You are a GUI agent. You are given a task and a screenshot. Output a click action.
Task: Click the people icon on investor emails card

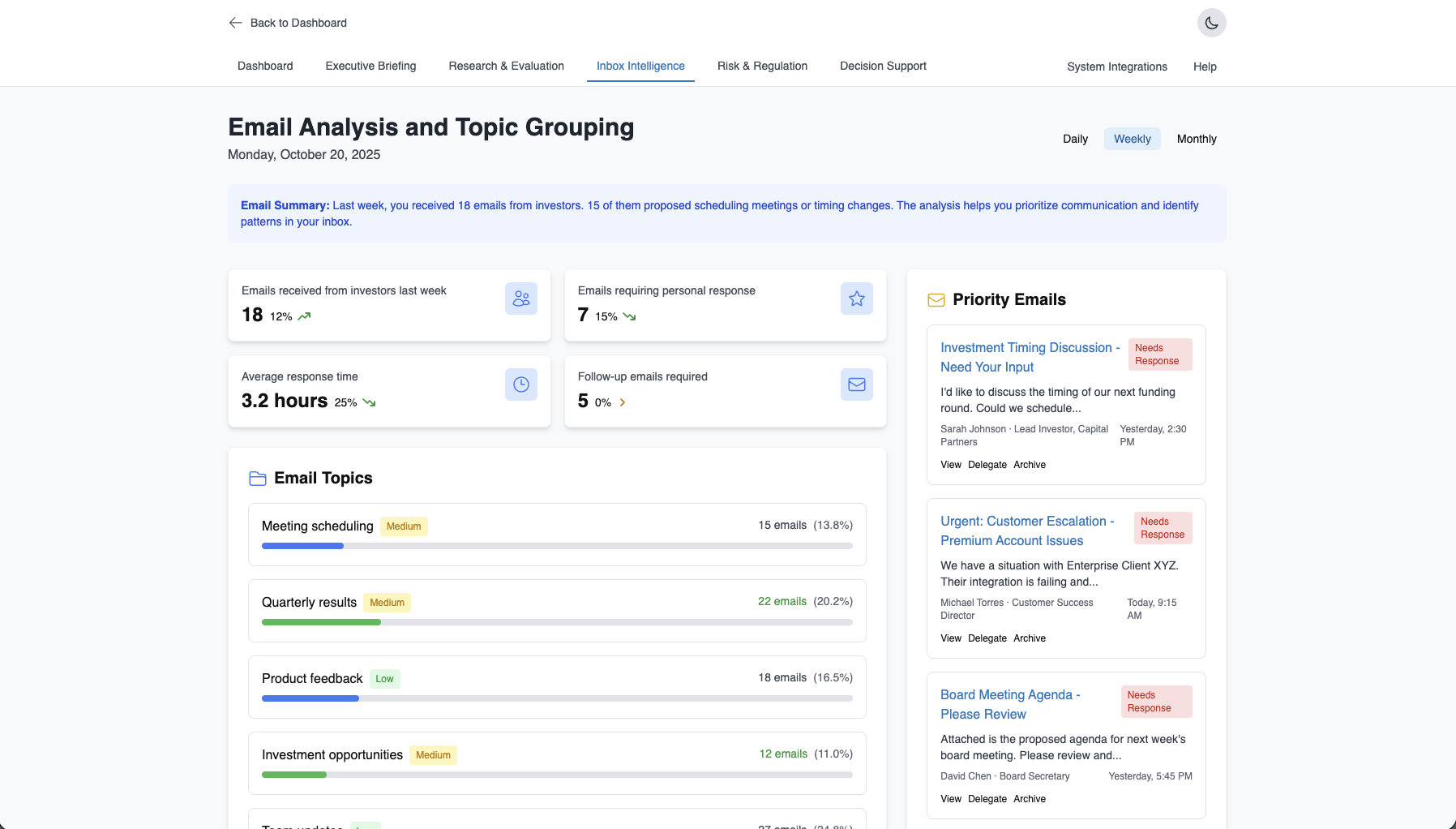(x=520, y=299)
